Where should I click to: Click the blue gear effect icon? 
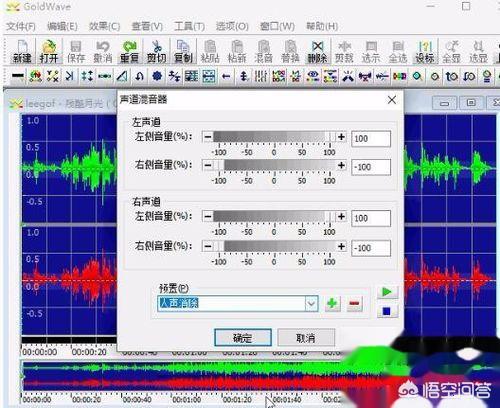tap(157, 76)
